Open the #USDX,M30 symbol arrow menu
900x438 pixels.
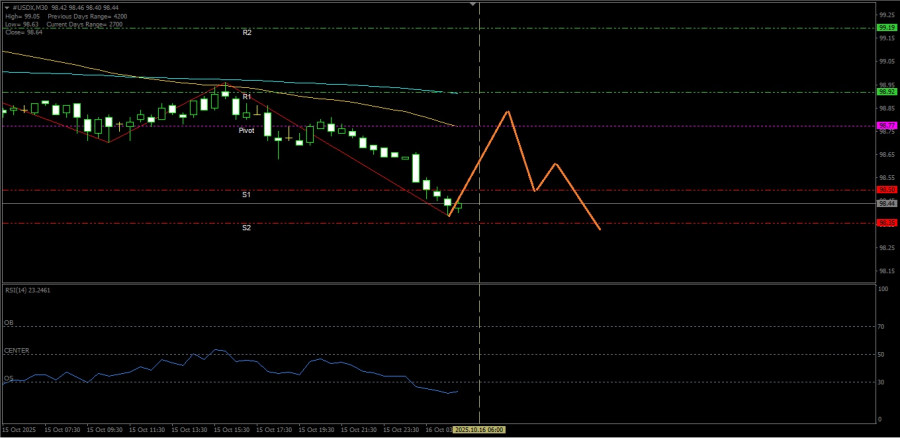coord(6,6)
